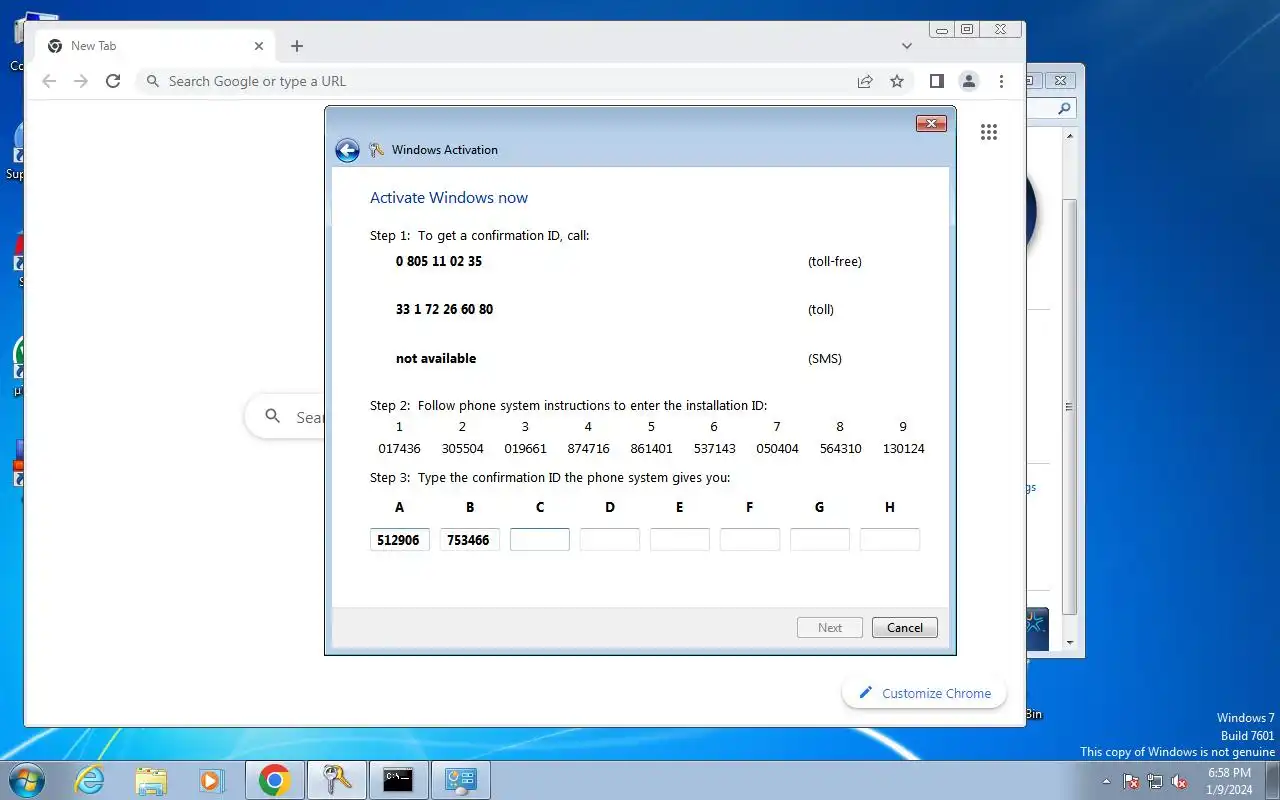Viewport: 1280px width, 800px height.
Task: Click confirmation ID field H
Action: 890,540
